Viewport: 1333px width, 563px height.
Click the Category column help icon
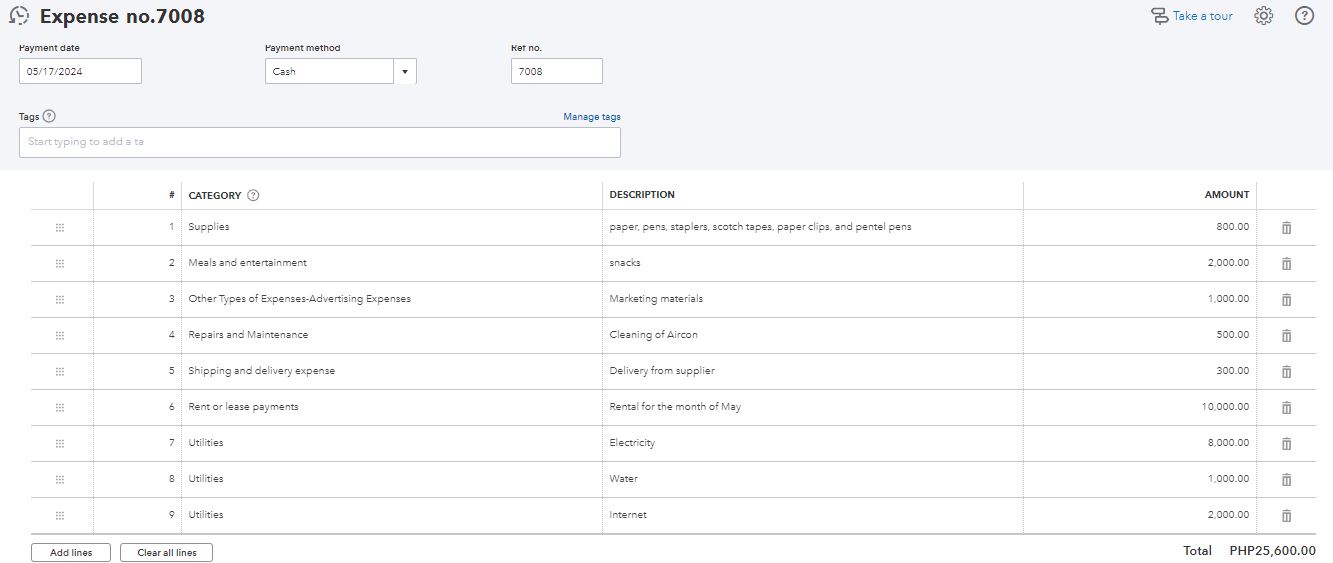click(x=253, y=196)
